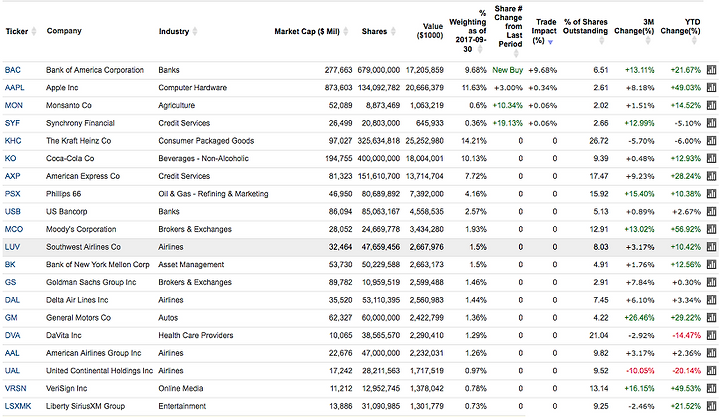Open the chart icon for BK row

click(x=711, y=264)
